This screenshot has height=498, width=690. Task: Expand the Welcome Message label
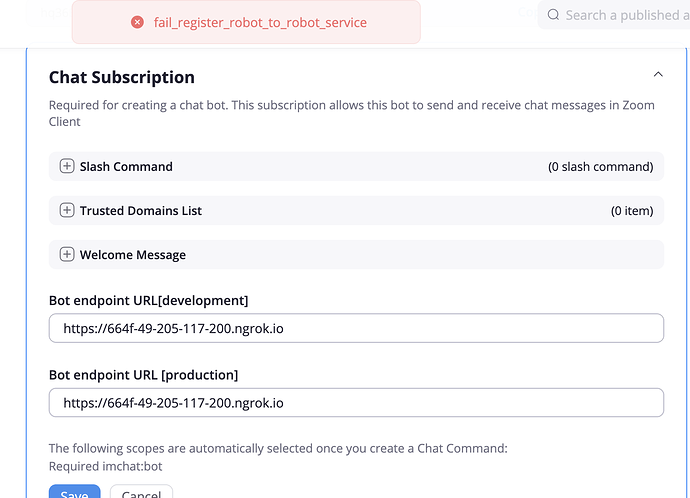click(133, 254)
